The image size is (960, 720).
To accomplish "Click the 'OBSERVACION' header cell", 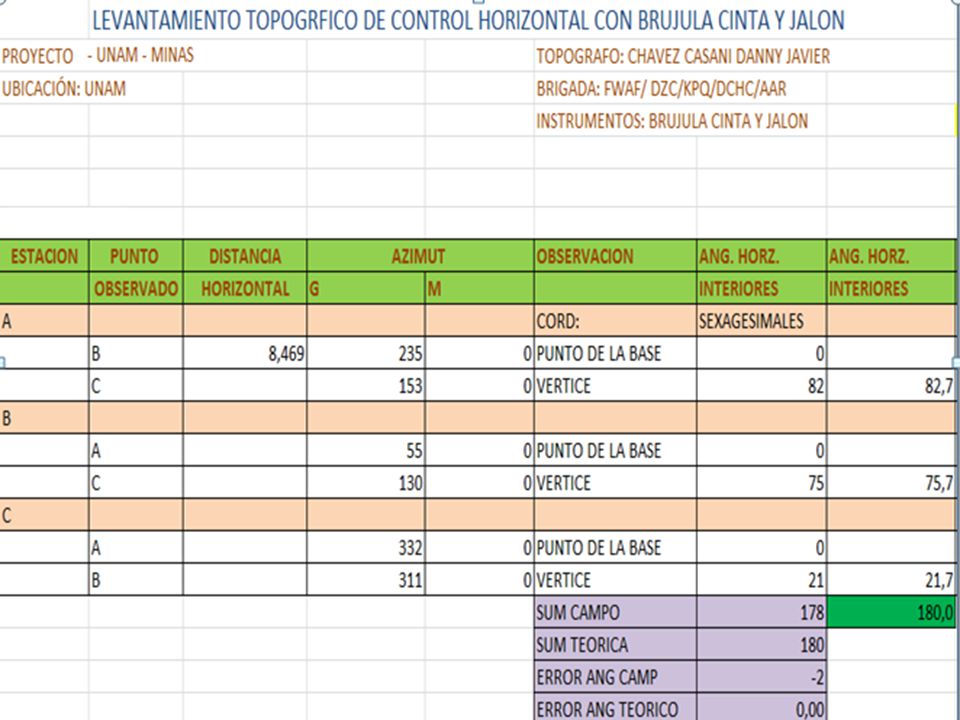I will click(x=615, y=256).
